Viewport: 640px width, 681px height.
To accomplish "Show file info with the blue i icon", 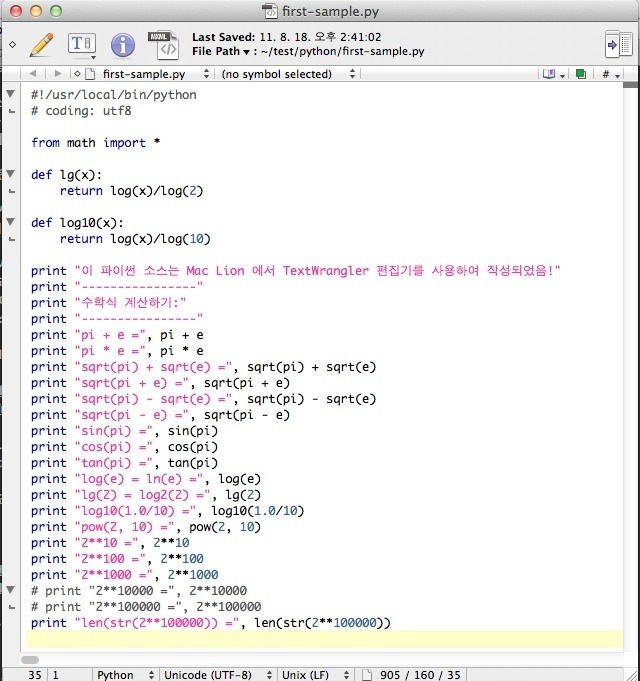I will pyautogui.click(x=123, y=45).
